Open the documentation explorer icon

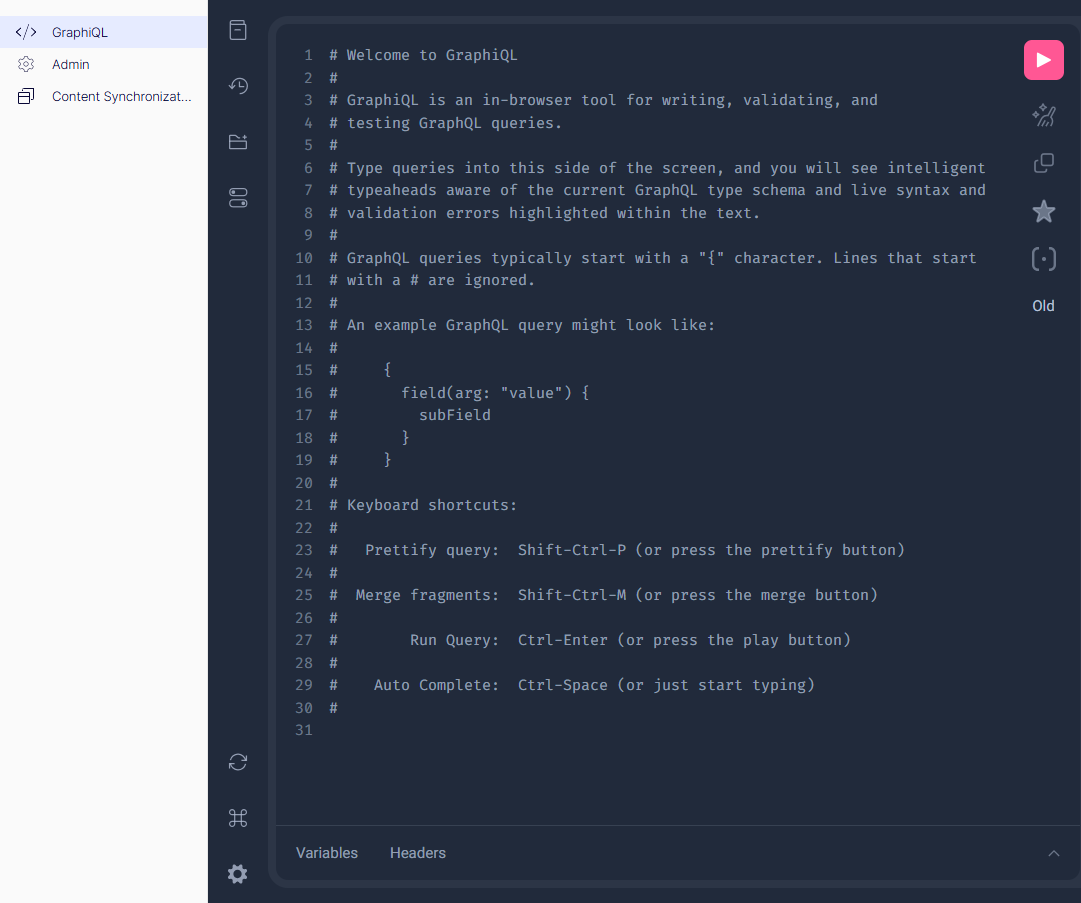pos(238,30)
